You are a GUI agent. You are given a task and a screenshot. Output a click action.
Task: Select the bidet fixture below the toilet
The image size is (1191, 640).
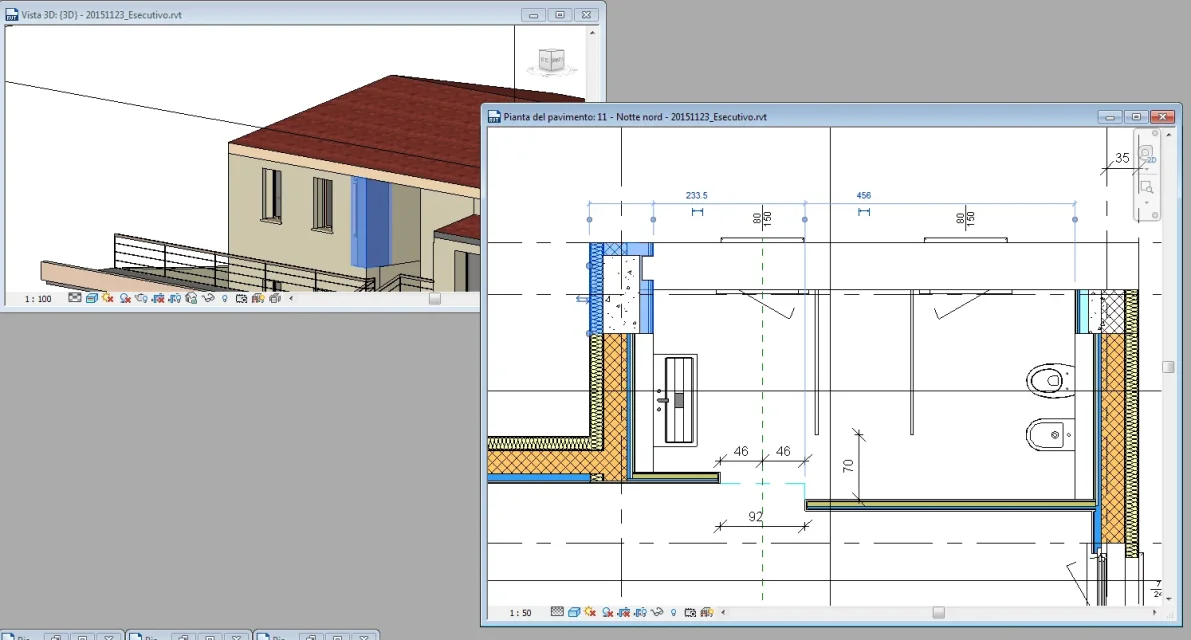(x=1050, y=435)
